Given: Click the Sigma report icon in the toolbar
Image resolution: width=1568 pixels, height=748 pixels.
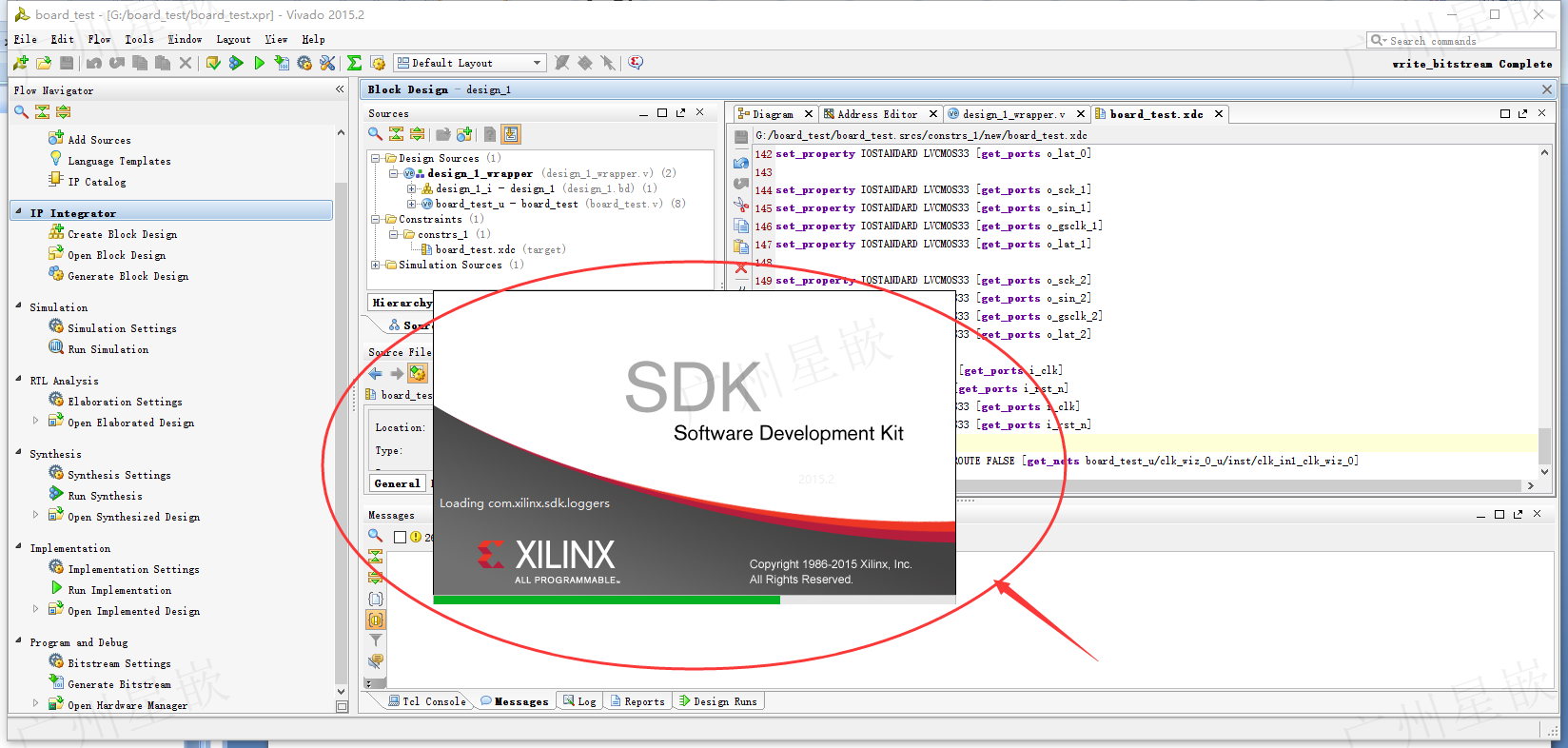Looking at the screenshot, I should coord(354,63).
